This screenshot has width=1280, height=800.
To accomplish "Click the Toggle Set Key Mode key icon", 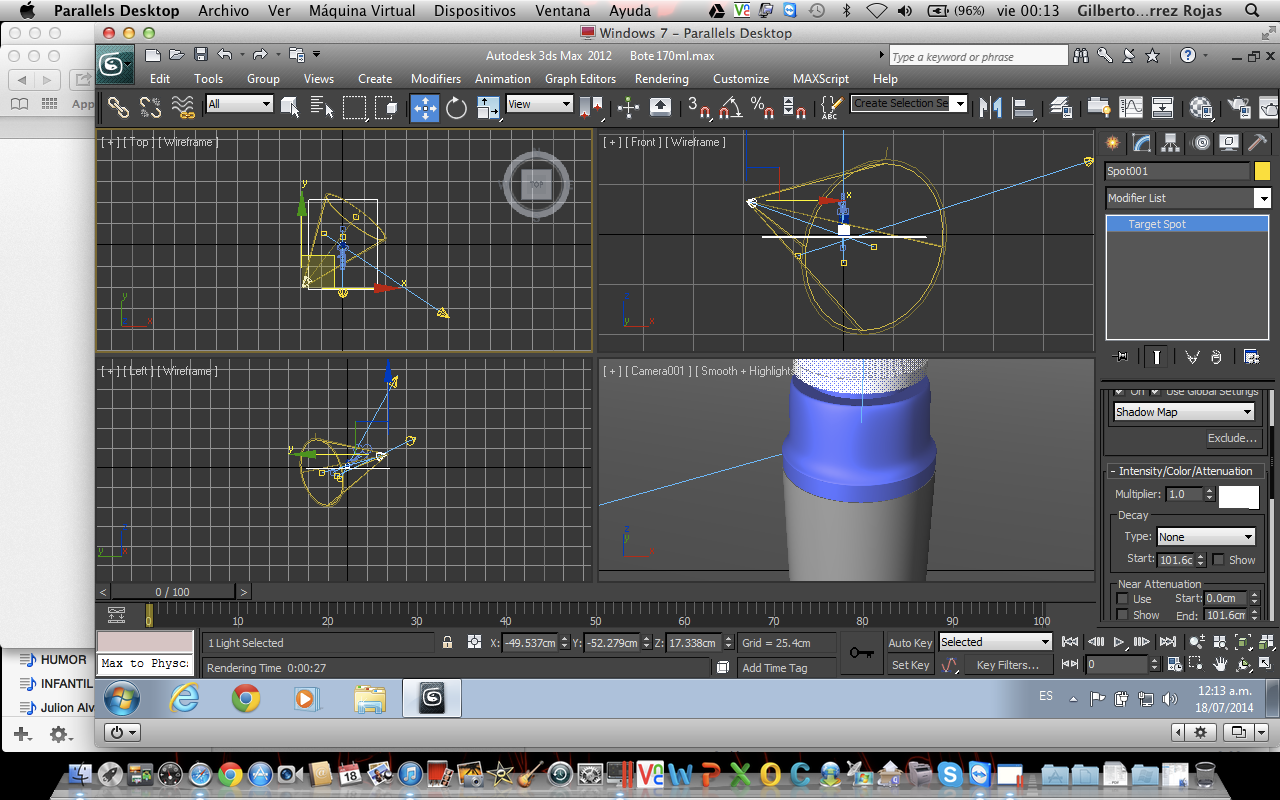I will click(860, 653).
